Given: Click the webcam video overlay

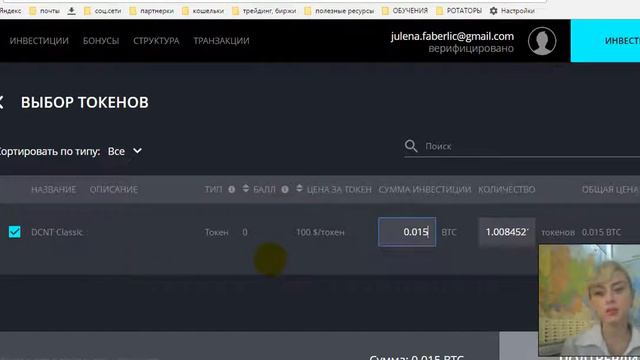Looking at the screenshot, I should [589, 300].
